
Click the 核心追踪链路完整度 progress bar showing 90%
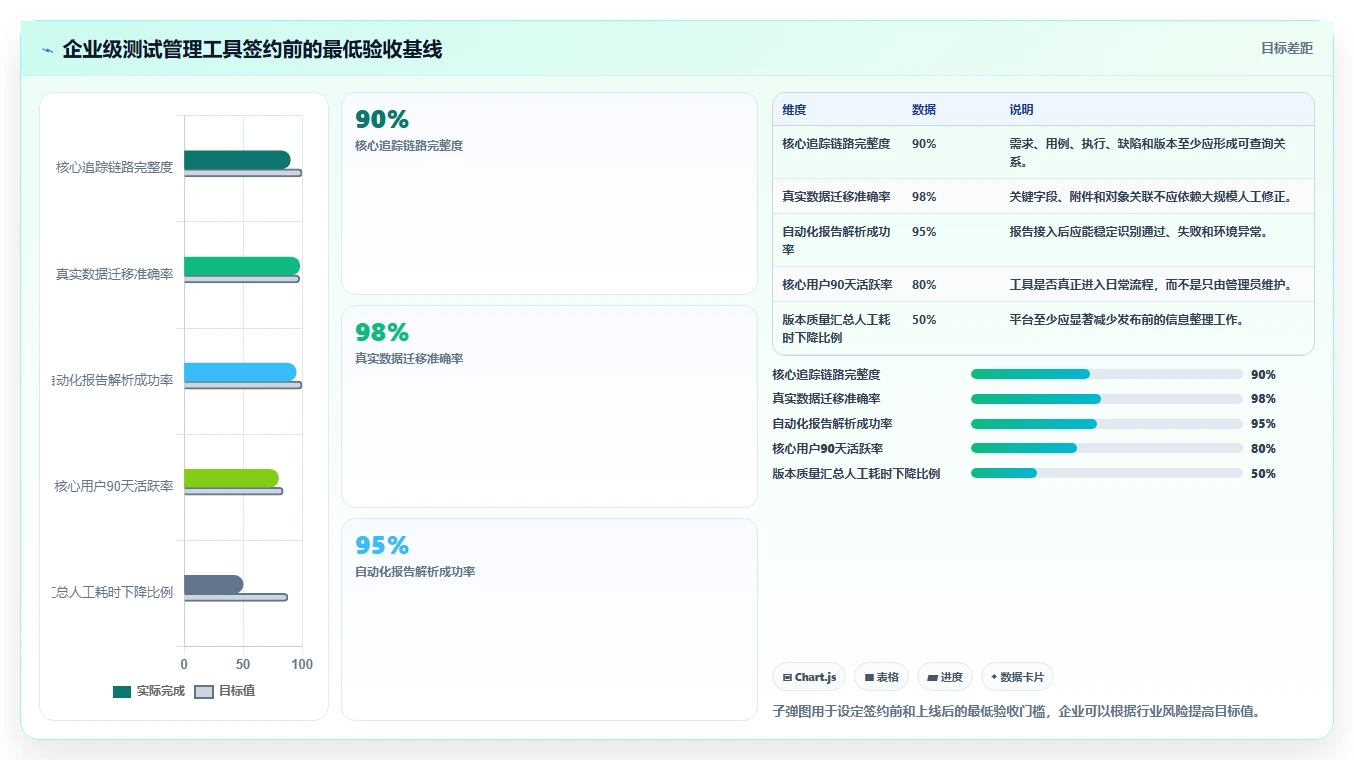click(x=1107, y=374)
